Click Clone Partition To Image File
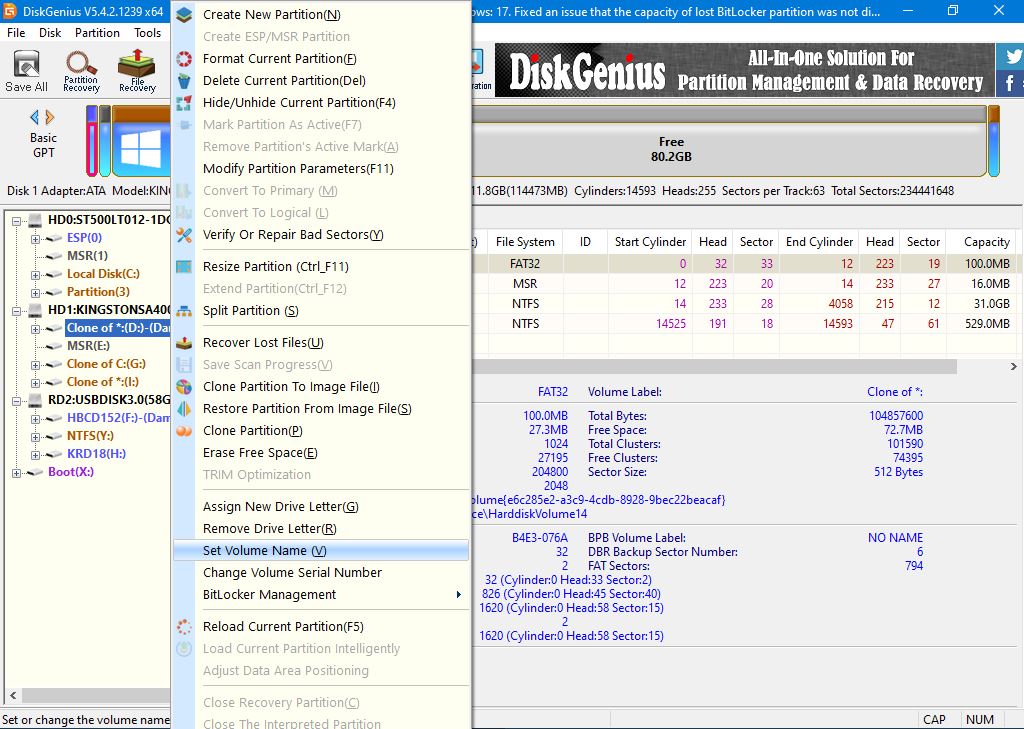The height and width of the screenshot is (729, 1024). coord(291,387)
